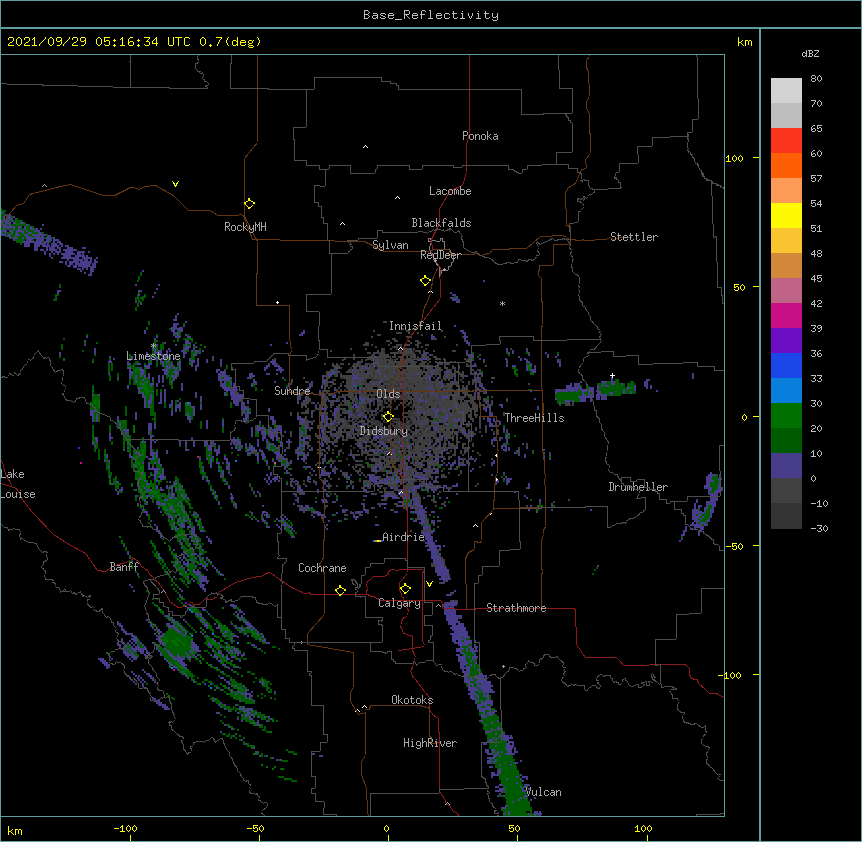This screenshot has width=862, height=842.
Task: Click the km unit label at top right
Action: 744,42
